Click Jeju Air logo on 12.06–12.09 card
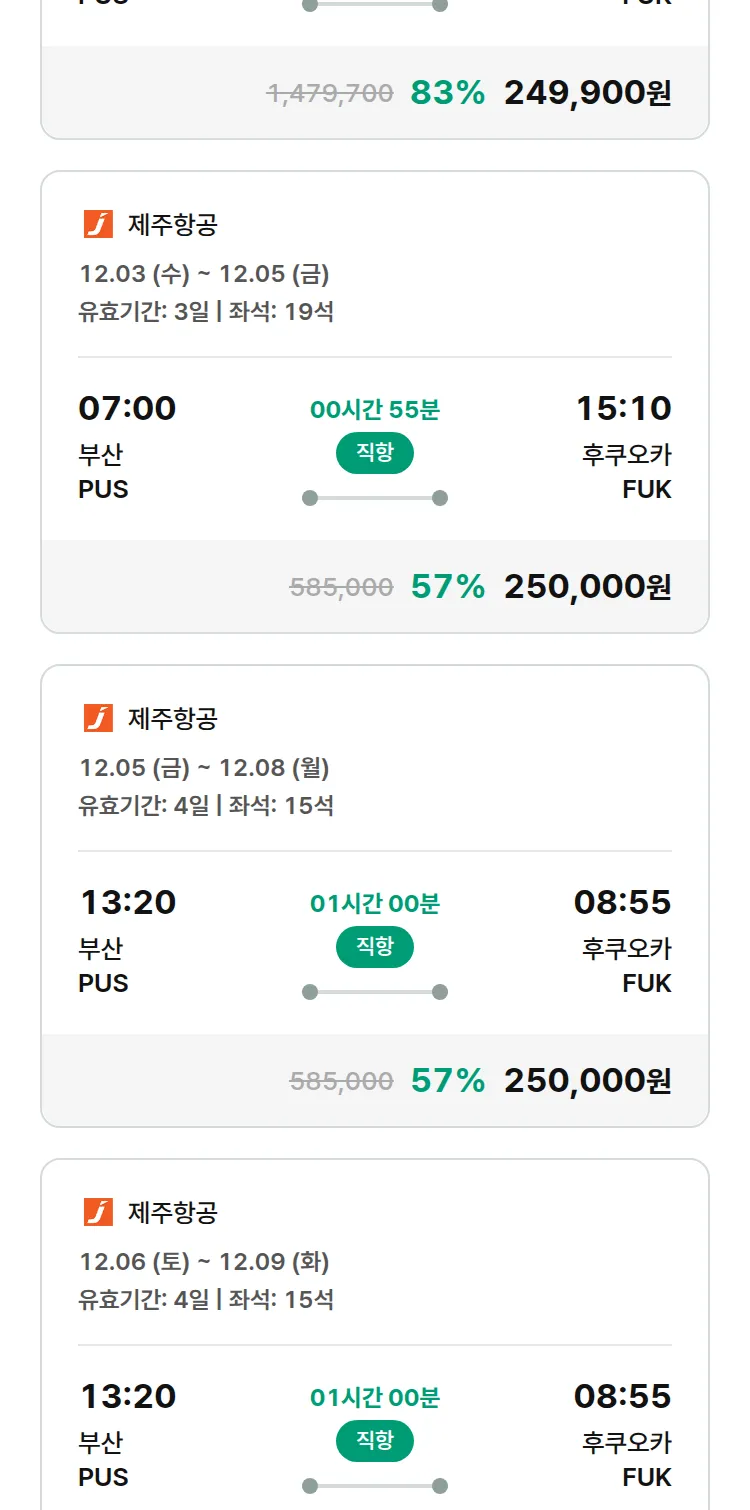 [x=98, y=1212]
